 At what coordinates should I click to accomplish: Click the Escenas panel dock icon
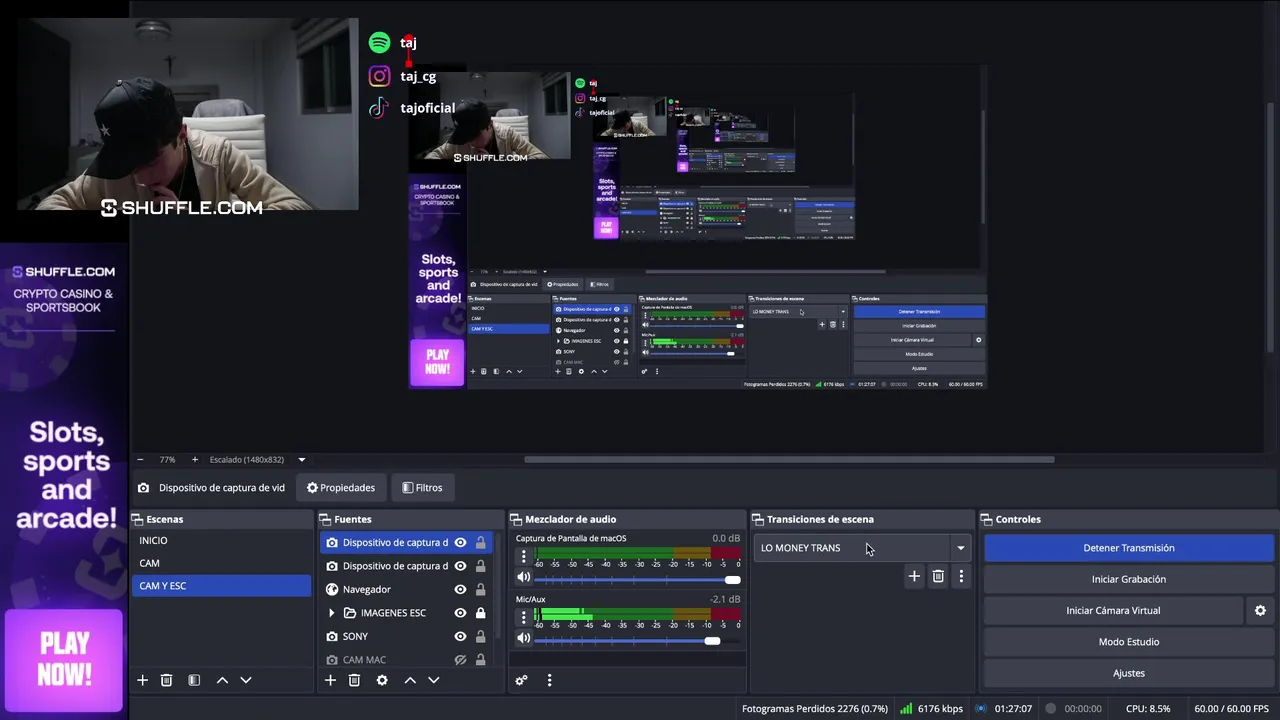tap(137, 519)
